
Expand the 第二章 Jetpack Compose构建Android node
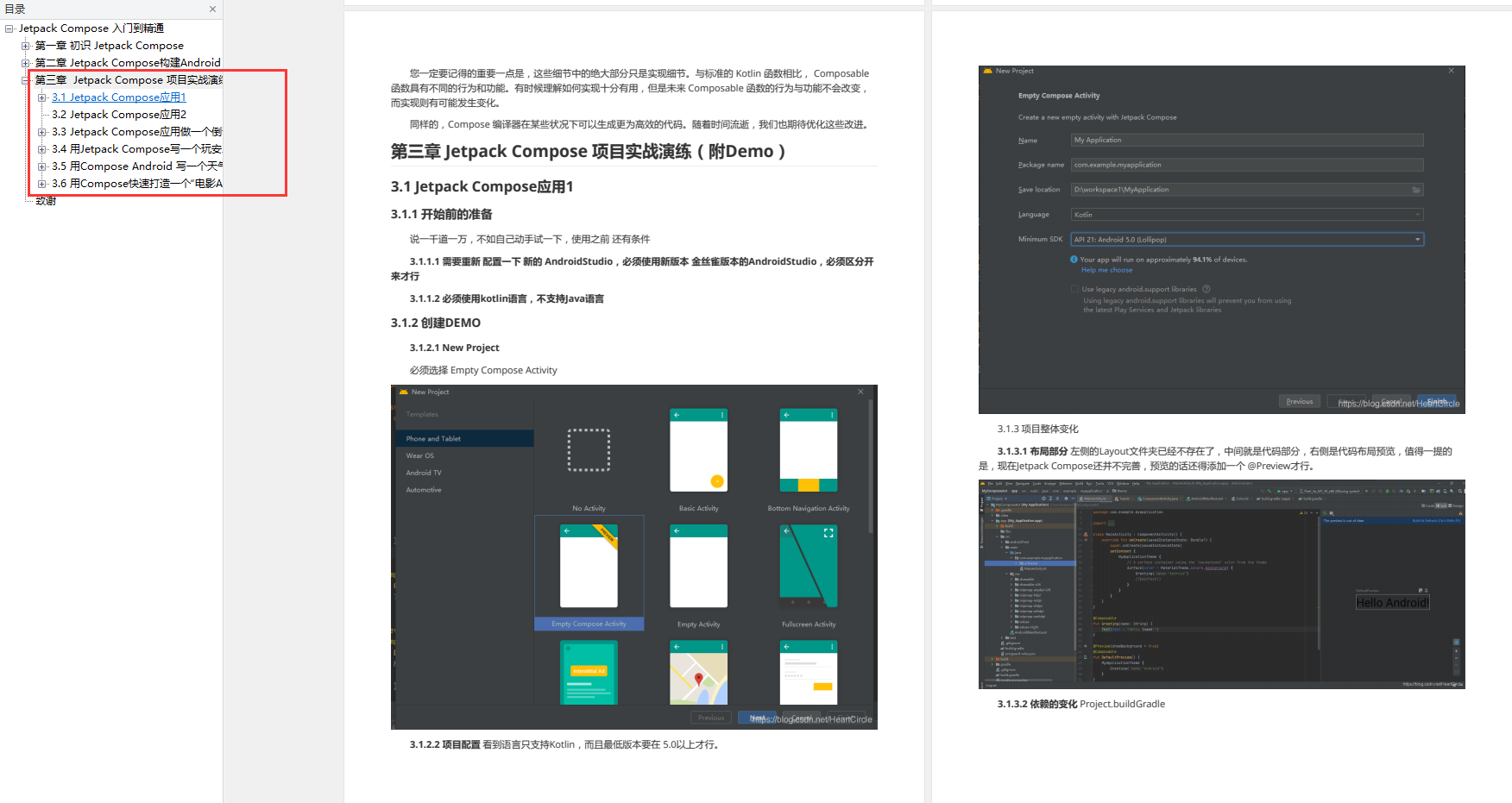tap(25, 63)
